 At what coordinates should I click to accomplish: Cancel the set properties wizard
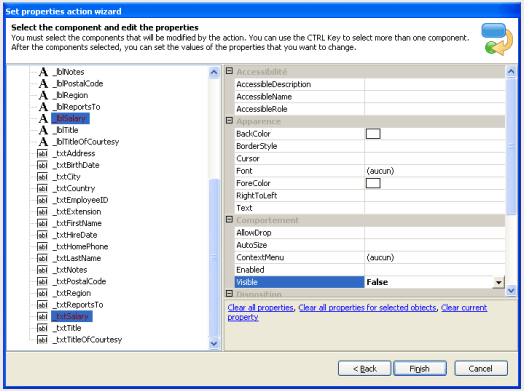481,369
